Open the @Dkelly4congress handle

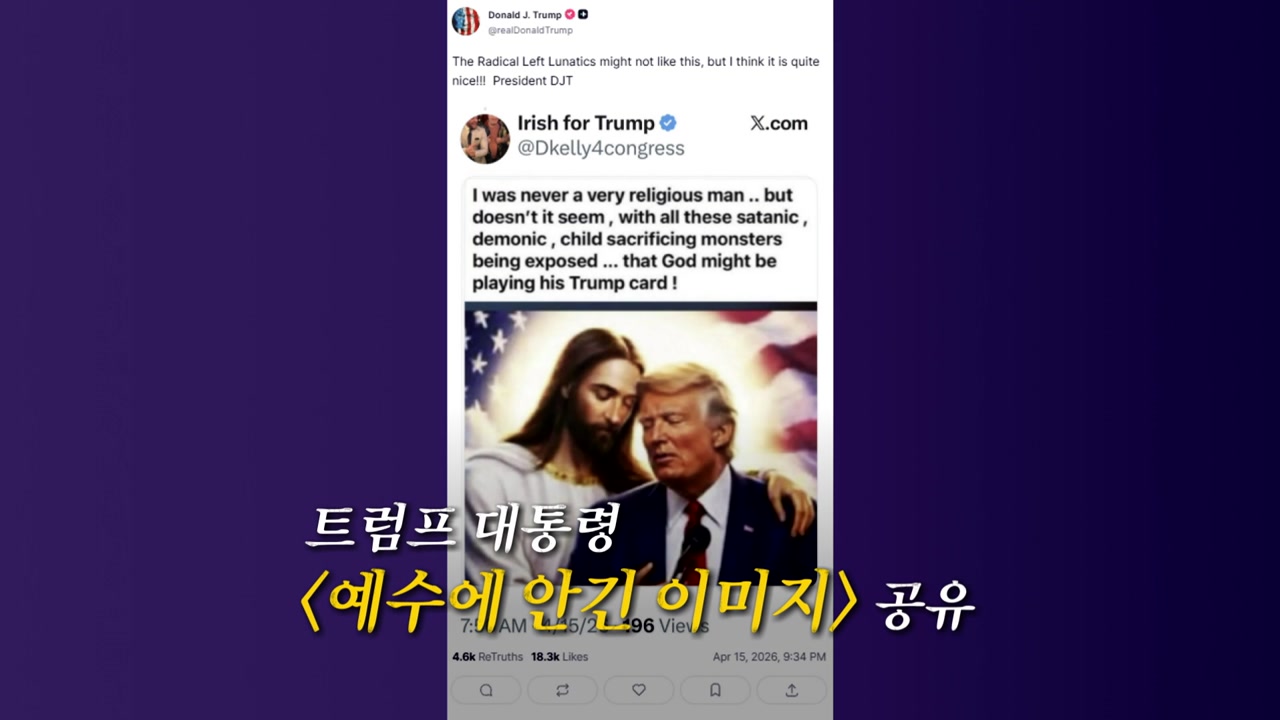(601, 148)
